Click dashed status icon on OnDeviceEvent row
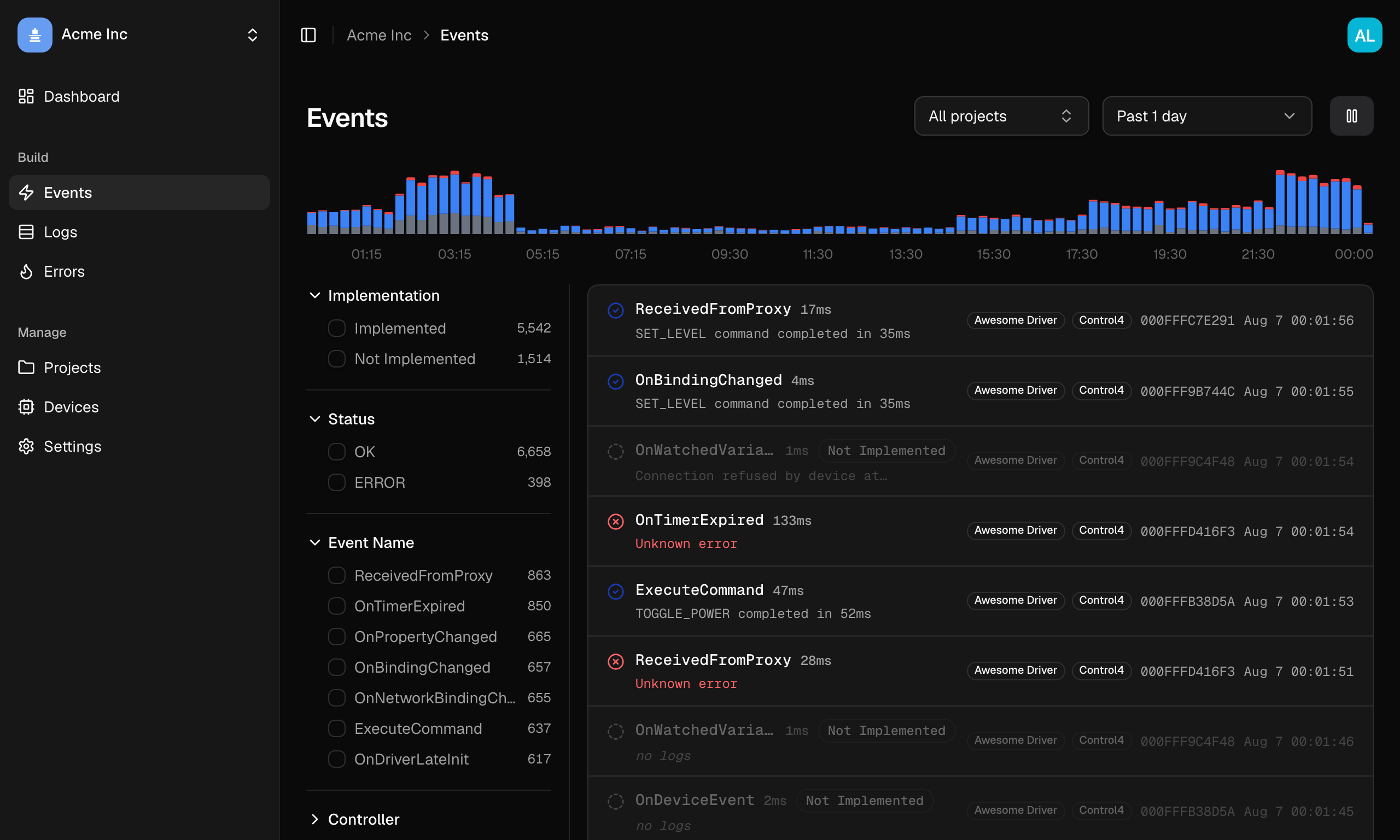1400x840 pixels. click(616, 802)
